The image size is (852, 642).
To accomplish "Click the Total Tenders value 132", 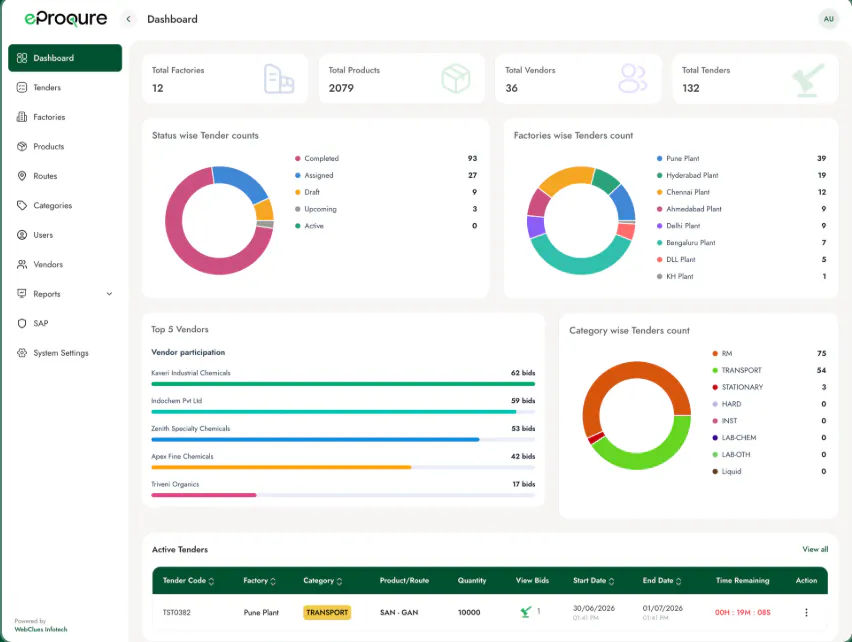I will point(691,88).
